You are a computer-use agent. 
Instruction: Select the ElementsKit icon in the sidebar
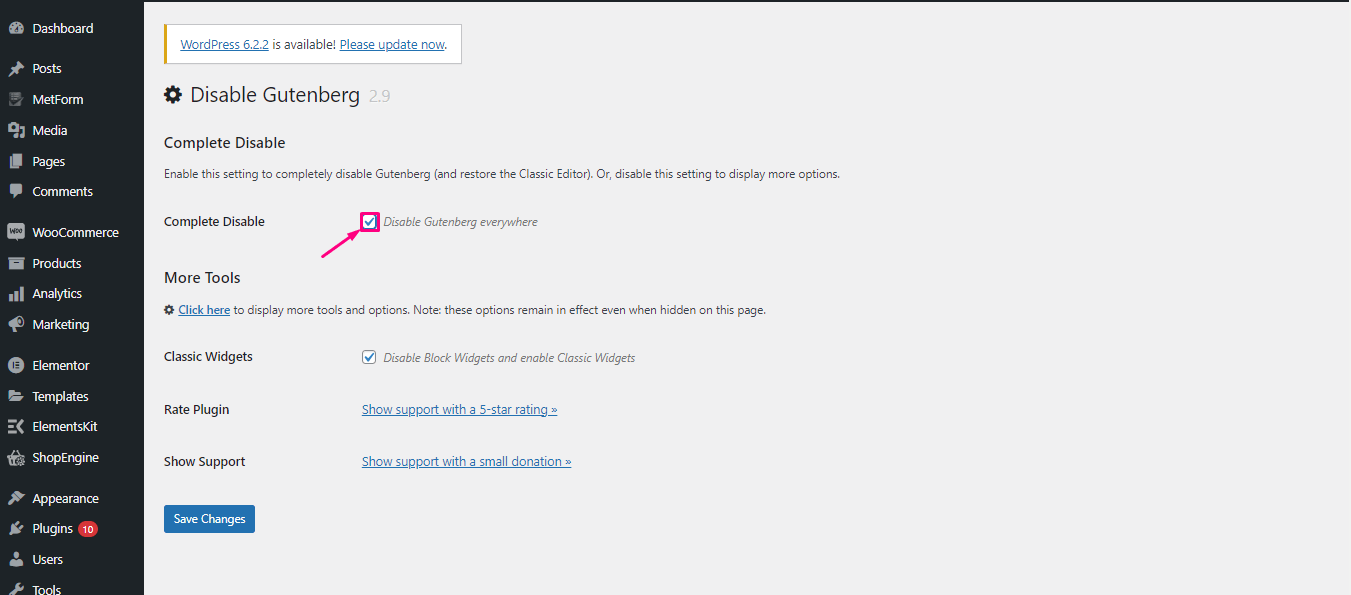17,426
